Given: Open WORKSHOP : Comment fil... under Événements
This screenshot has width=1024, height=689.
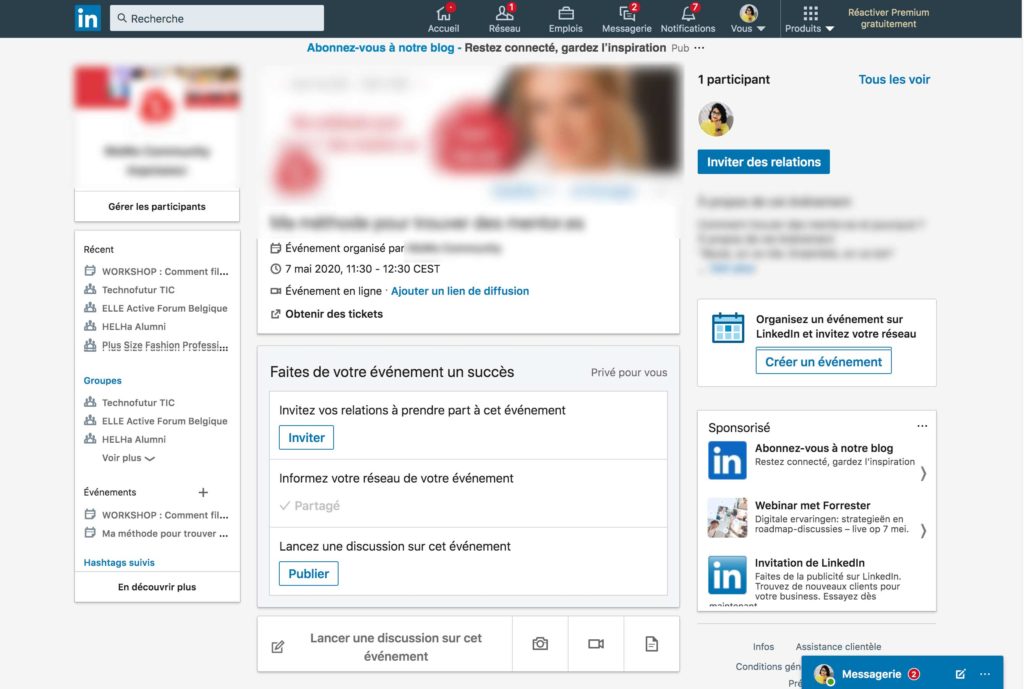Looking at the screenshot, I should 157,515.
